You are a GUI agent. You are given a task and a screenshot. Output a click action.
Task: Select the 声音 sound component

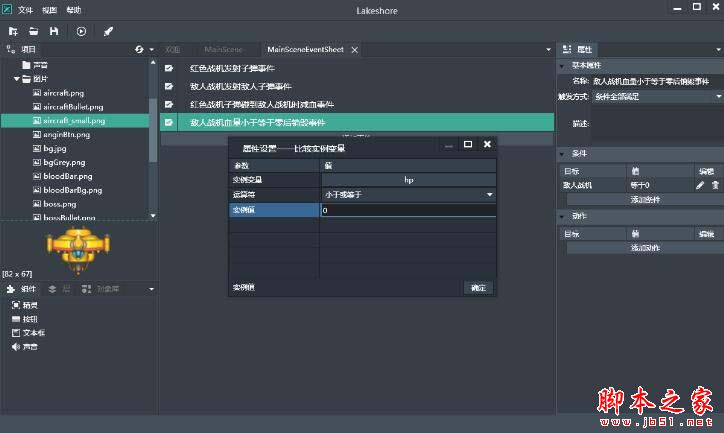(25, 347)
